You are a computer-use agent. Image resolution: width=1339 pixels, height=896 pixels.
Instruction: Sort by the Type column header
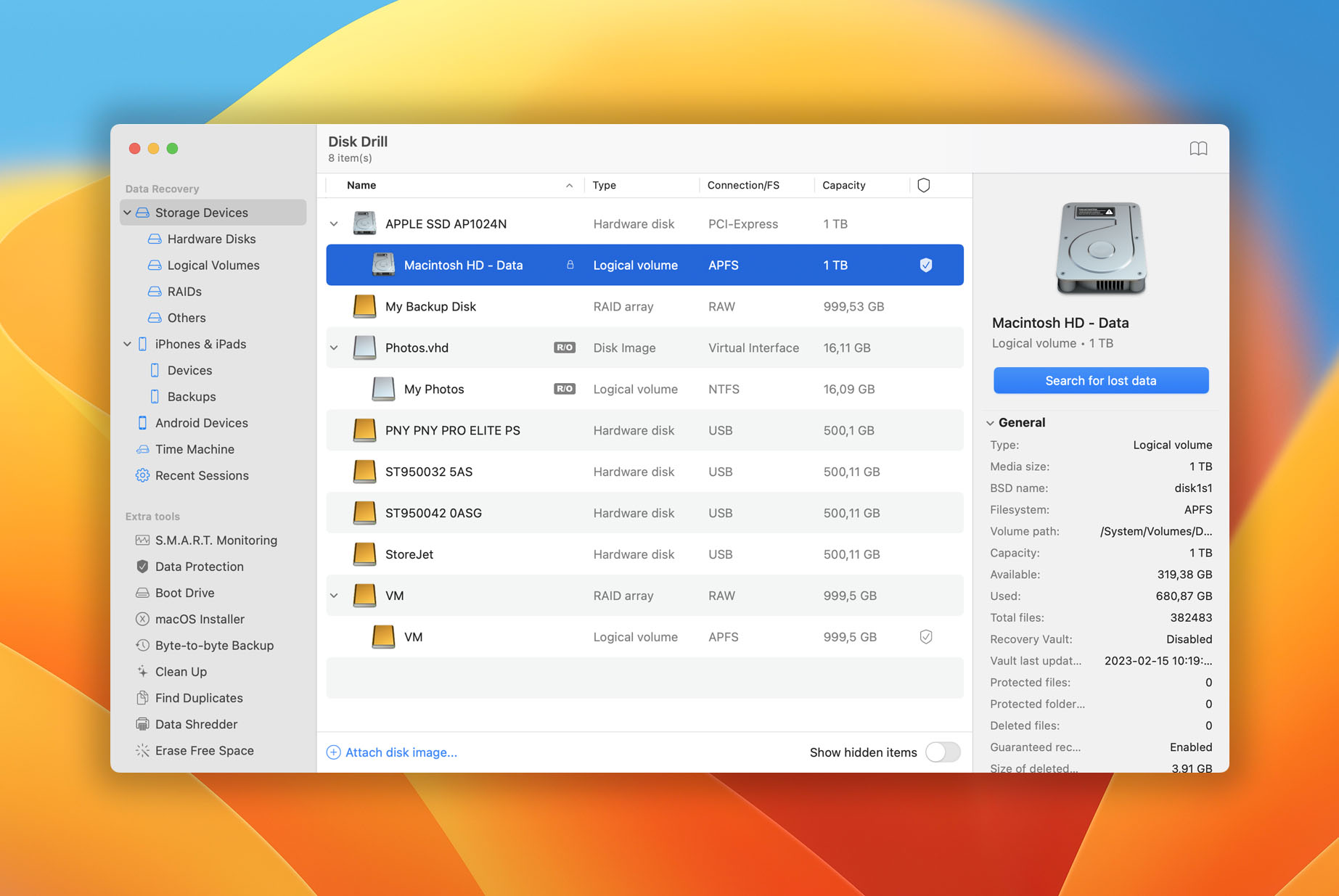coord(604,185)
